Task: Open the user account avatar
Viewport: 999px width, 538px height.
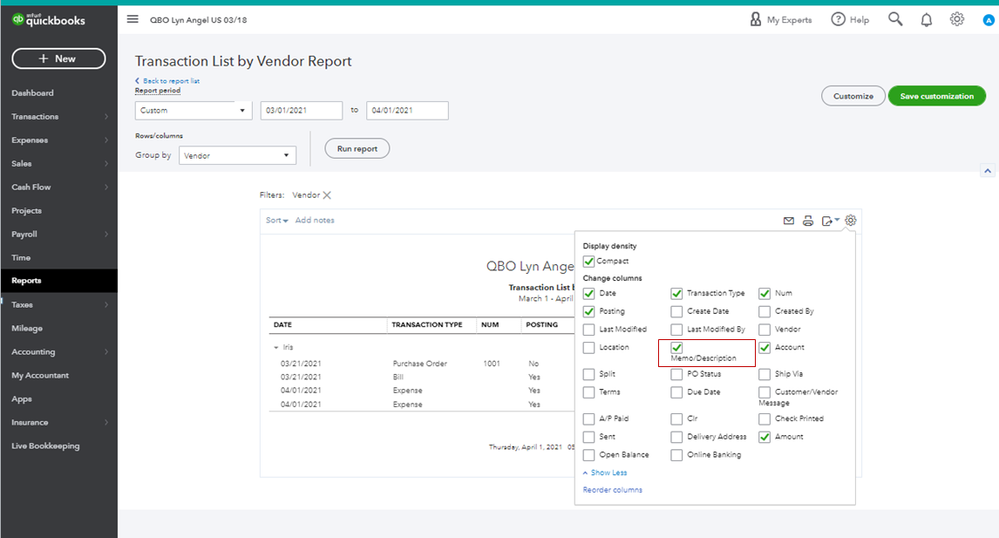Action: (x=988, y=20)
